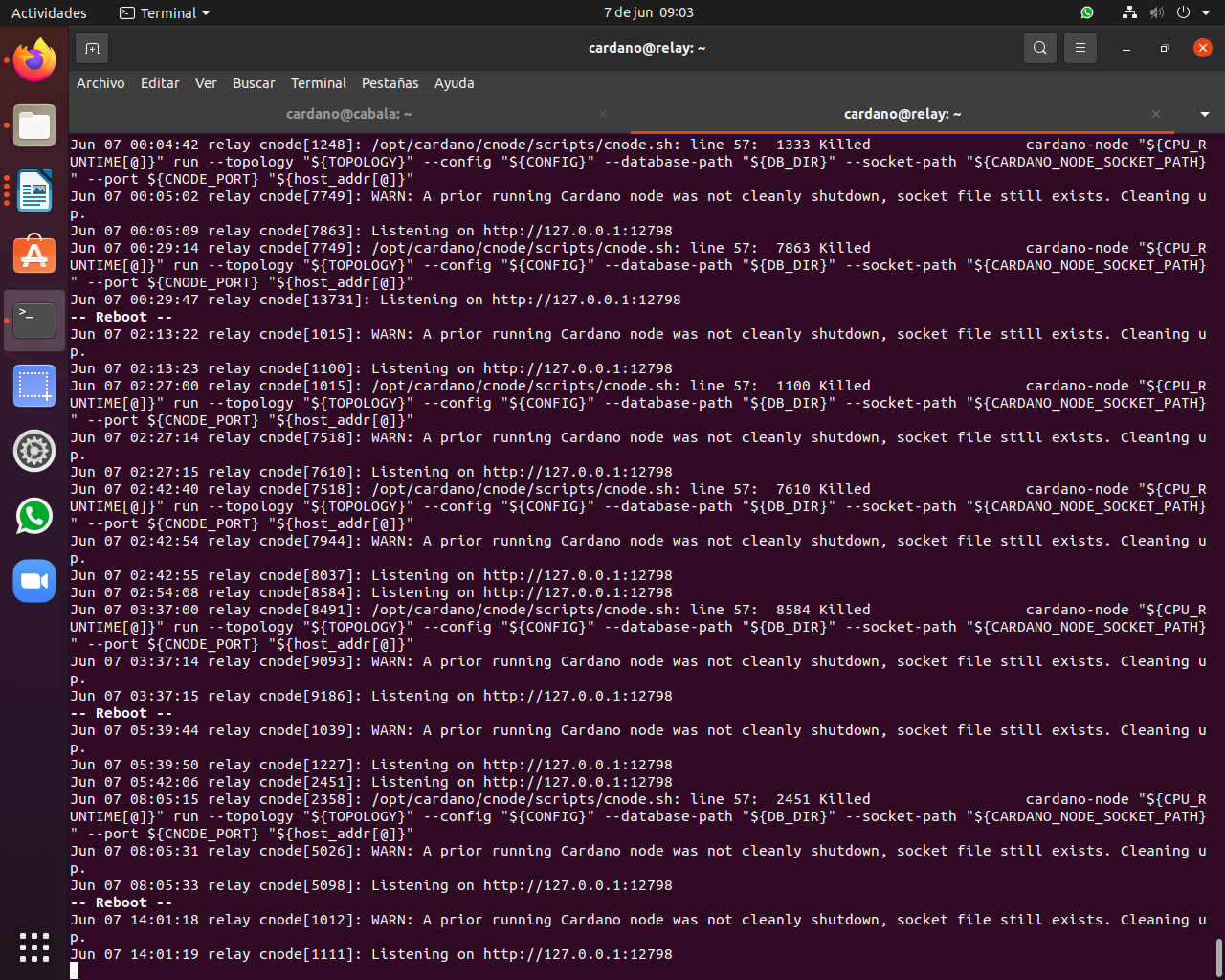Click the log line at Jun 07 00:04:42
The width and height of the screenshot is (1225, 980).
coord(638,162)
